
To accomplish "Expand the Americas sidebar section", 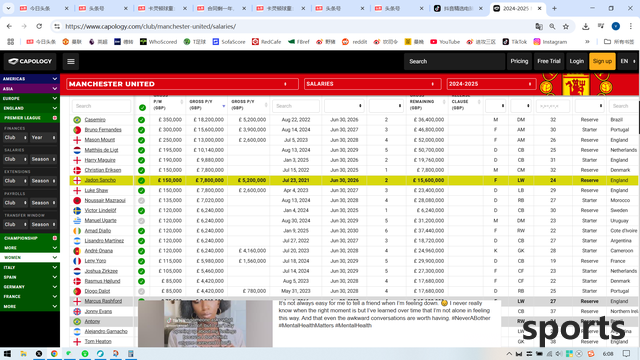I will 30,79.
